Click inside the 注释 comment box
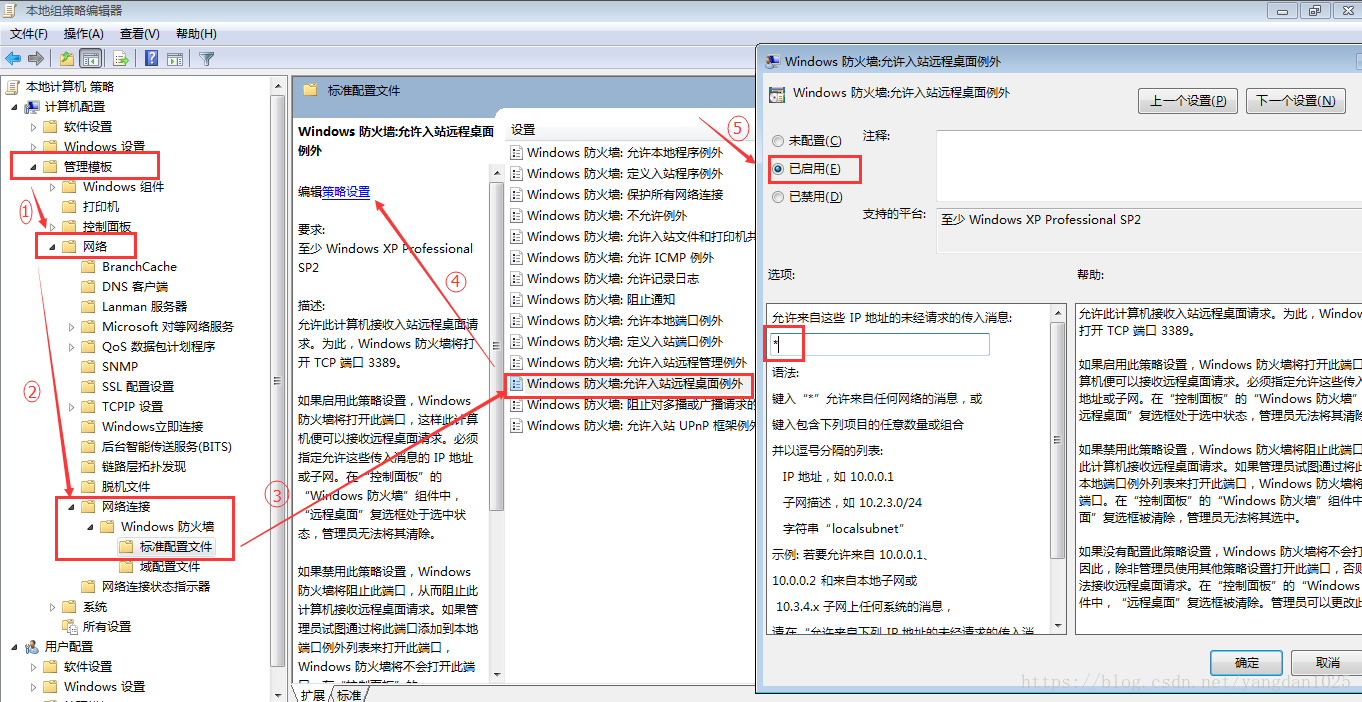 [x=1149, y=166]
